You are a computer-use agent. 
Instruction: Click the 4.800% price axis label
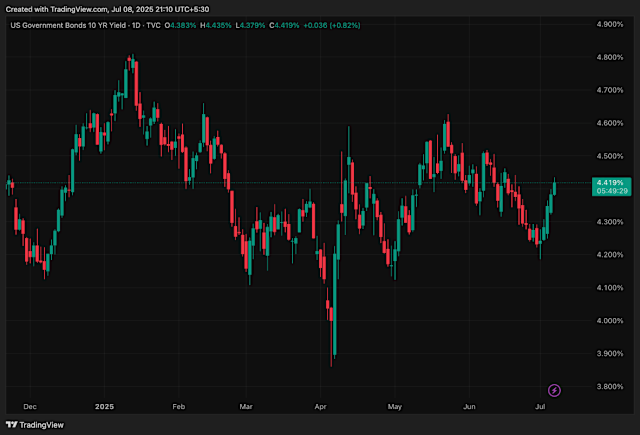(610, 57)
